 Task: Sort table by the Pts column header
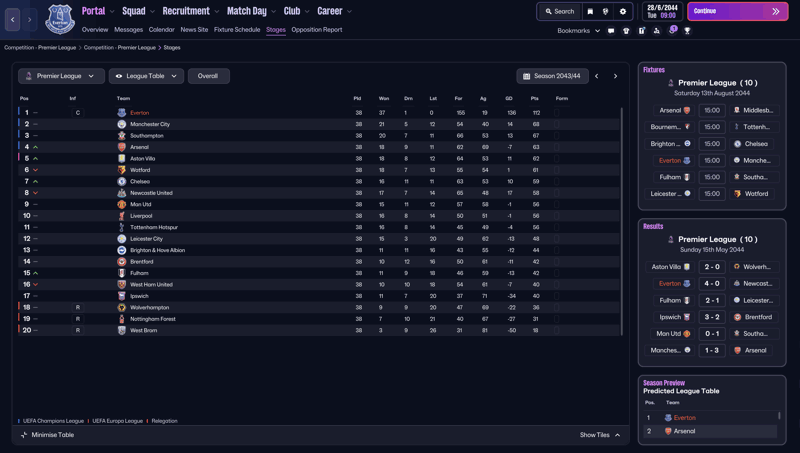click(x=535, y=98)
